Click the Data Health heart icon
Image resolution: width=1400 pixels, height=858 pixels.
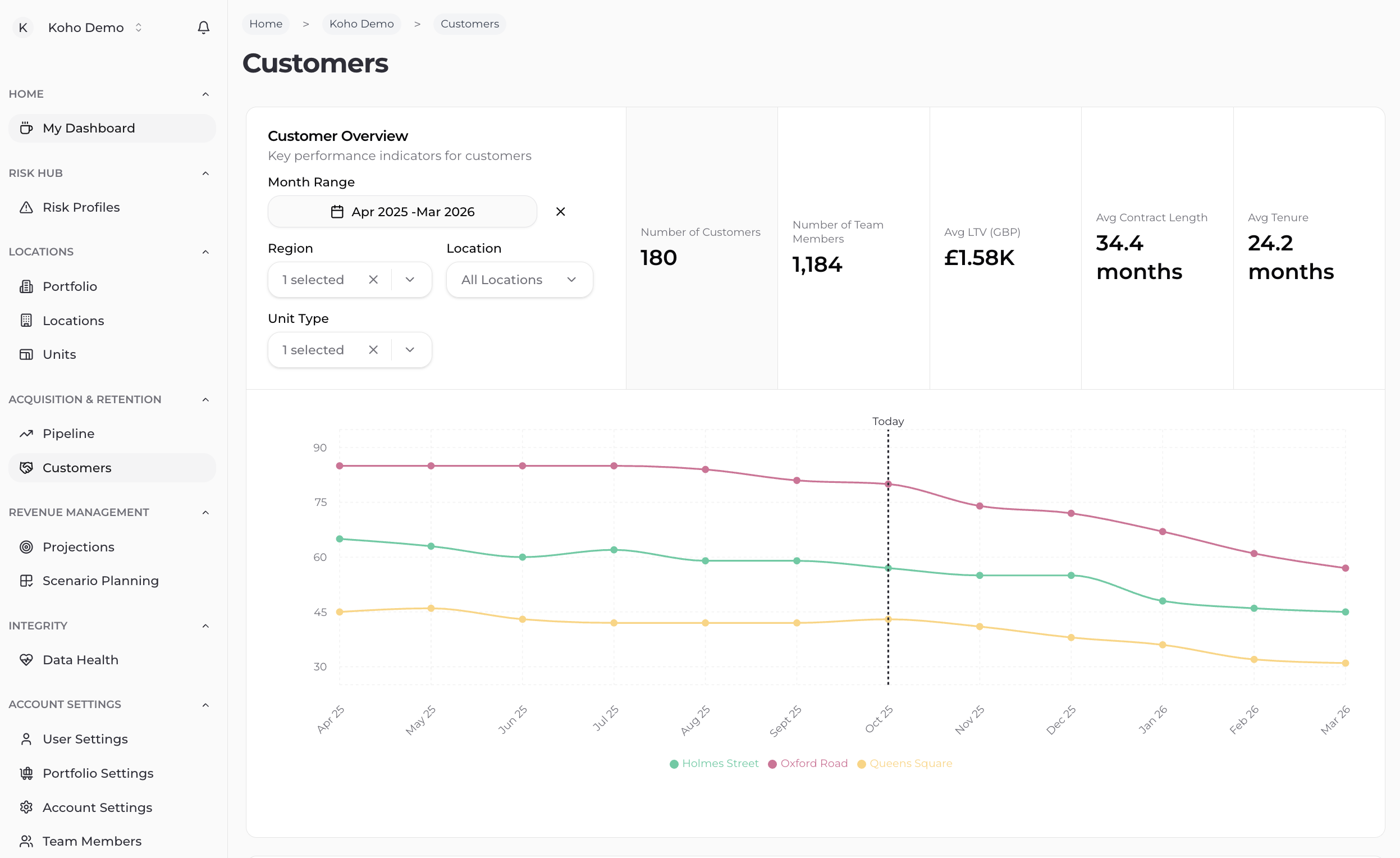point(26,660)
